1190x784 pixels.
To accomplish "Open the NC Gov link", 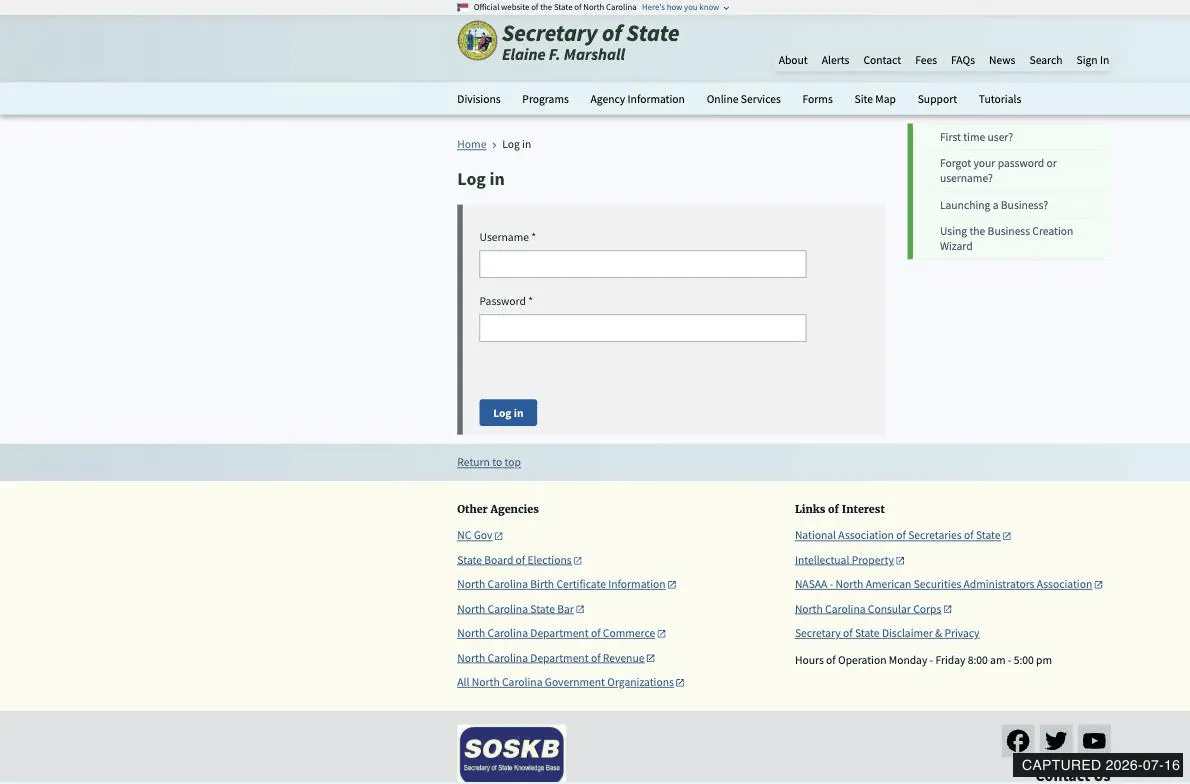I will click(x=474, y=536).
